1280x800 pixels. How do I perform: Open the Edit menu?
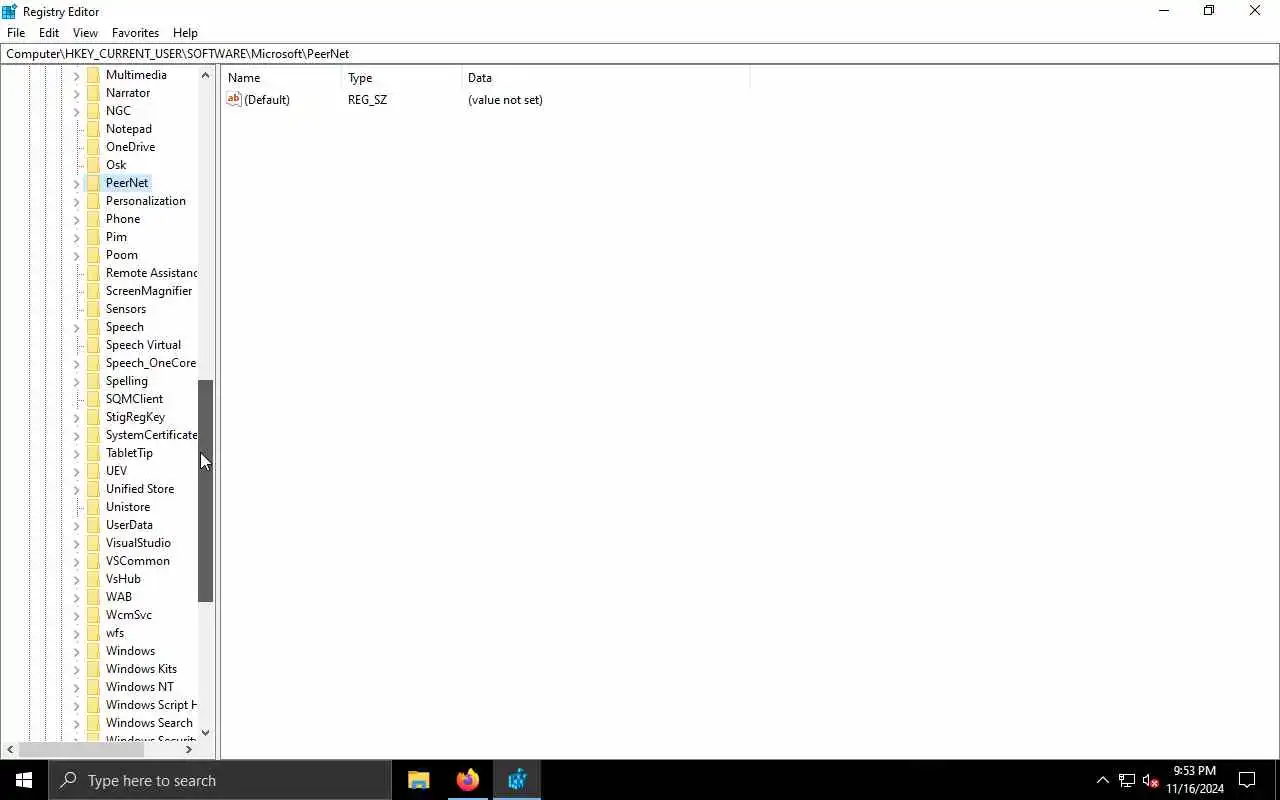pyautogui.click(x=49, y=33)
